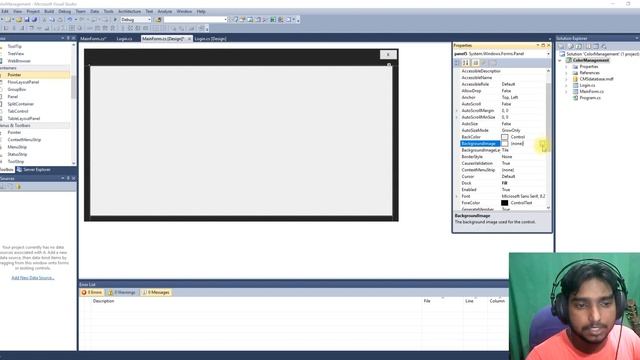Click the Save icon in the main toolbar
Viewport: 640px width, 360px height.
point(27,20)
